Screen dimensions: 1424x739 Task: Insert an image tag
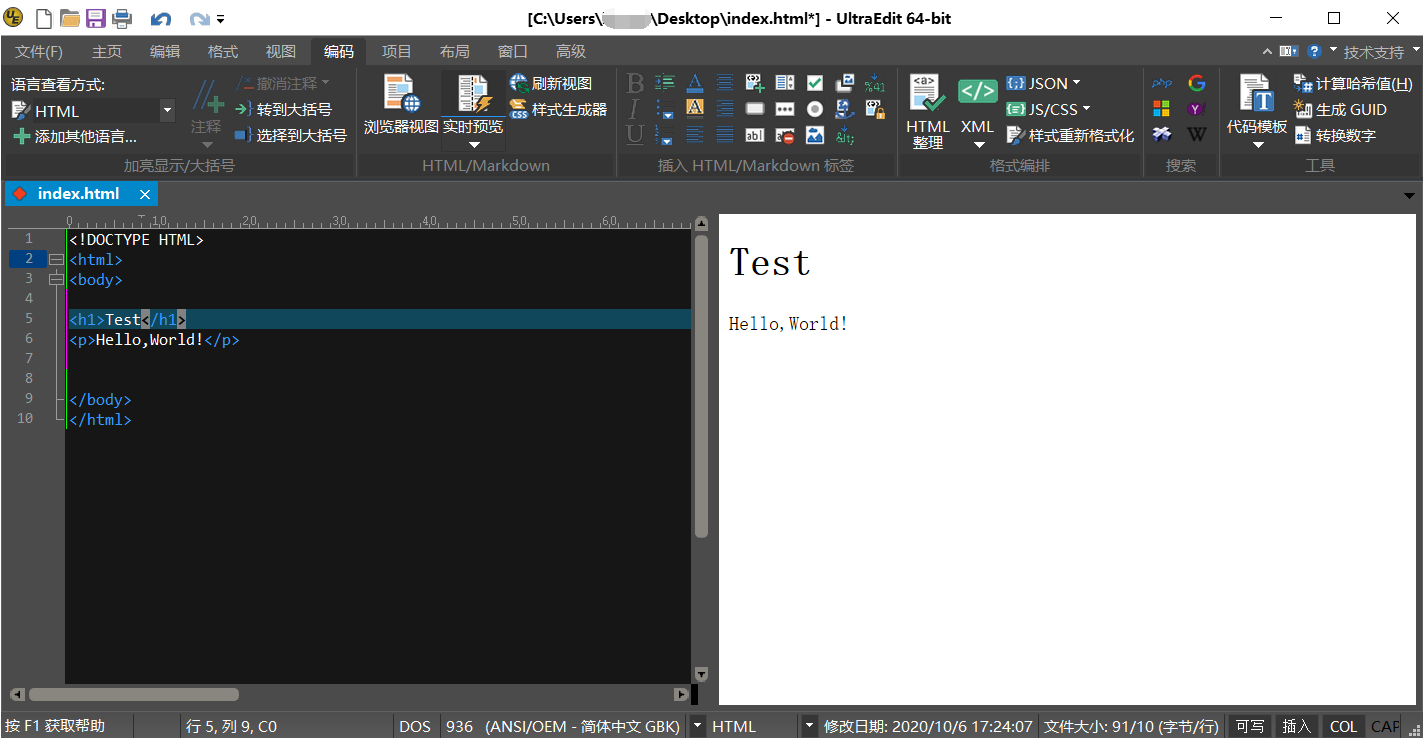pyautogui.click(x=815, y=134)
